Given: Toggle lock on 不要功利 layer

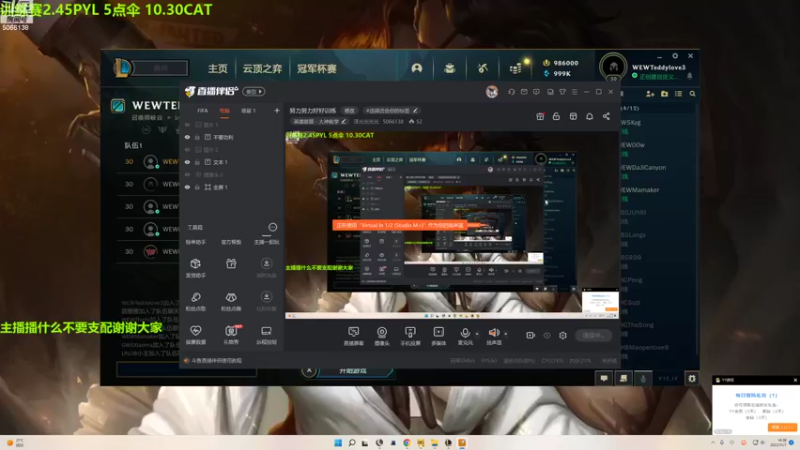Looking at the screenshot, I should click(197, 137).
